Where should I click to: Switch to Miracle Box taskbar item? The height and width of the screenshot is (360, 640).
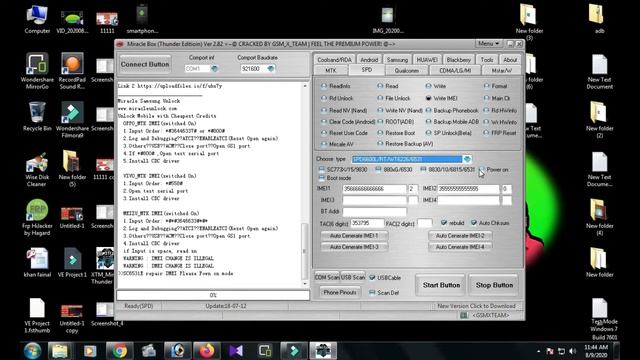(x=323, y=351)
